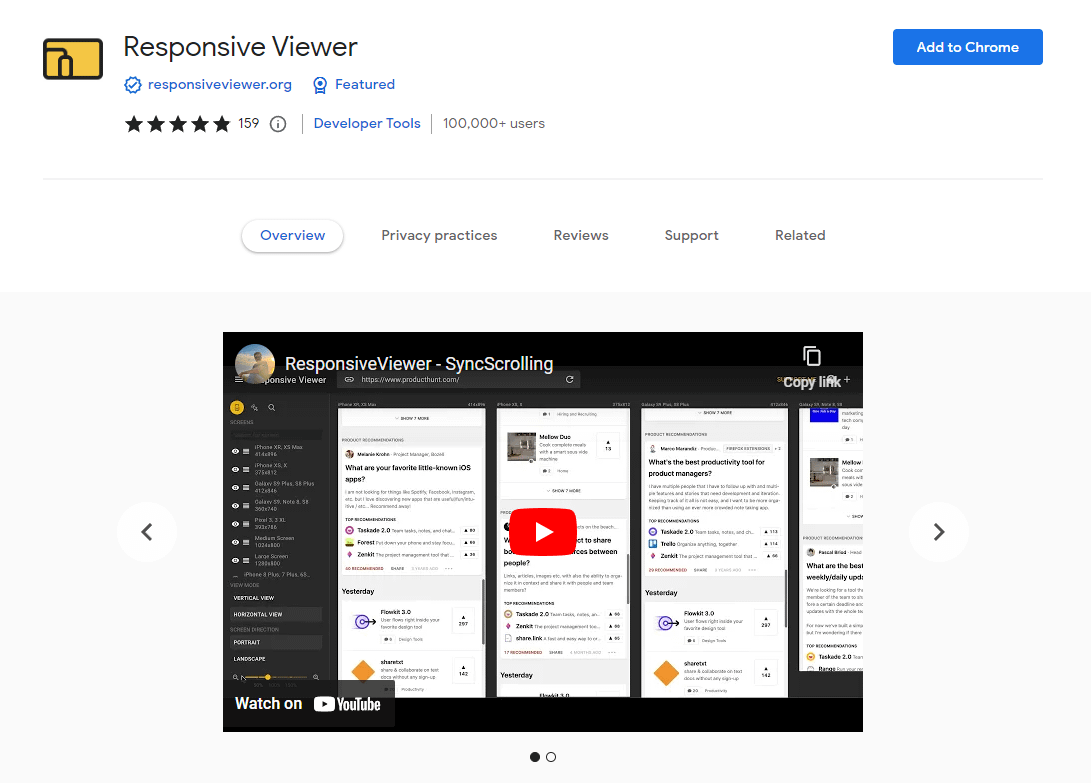Open the Overview tab
Image resolution: width=1091 pixels, height=783 pixels.
coord(292,236)
